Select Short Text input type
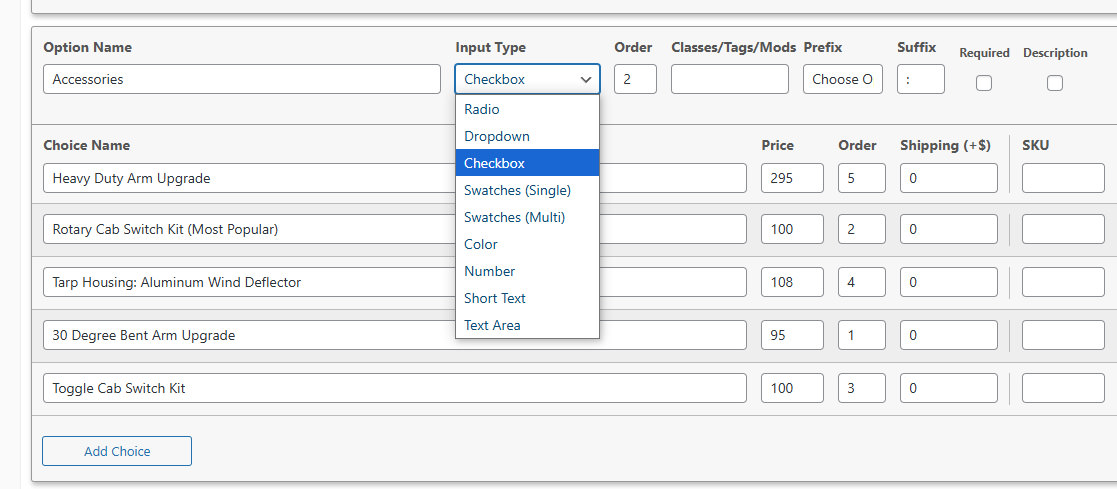This screenshot has width=1117, height=489. point(527,299)
